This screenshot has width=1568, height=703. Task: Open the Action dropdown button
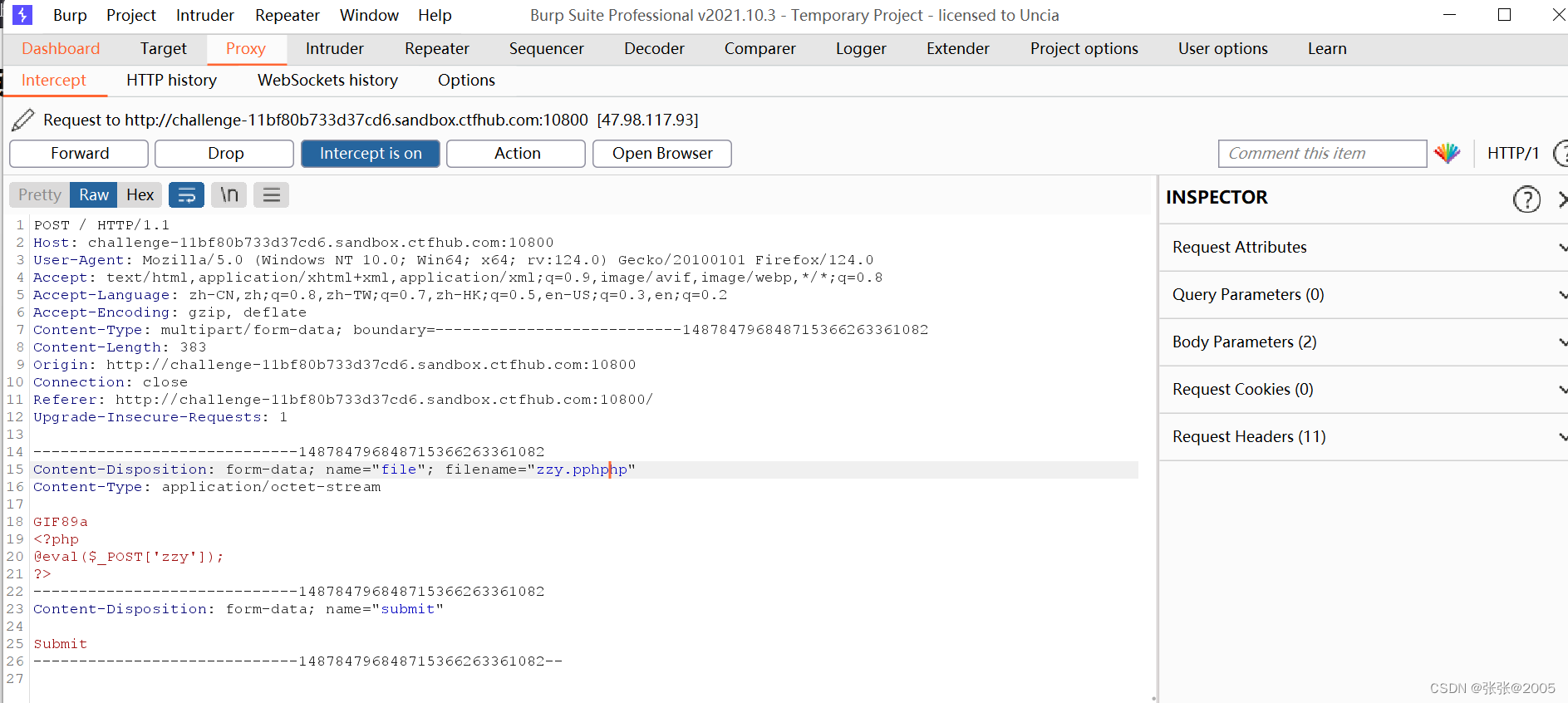click(x=516, y=154)
